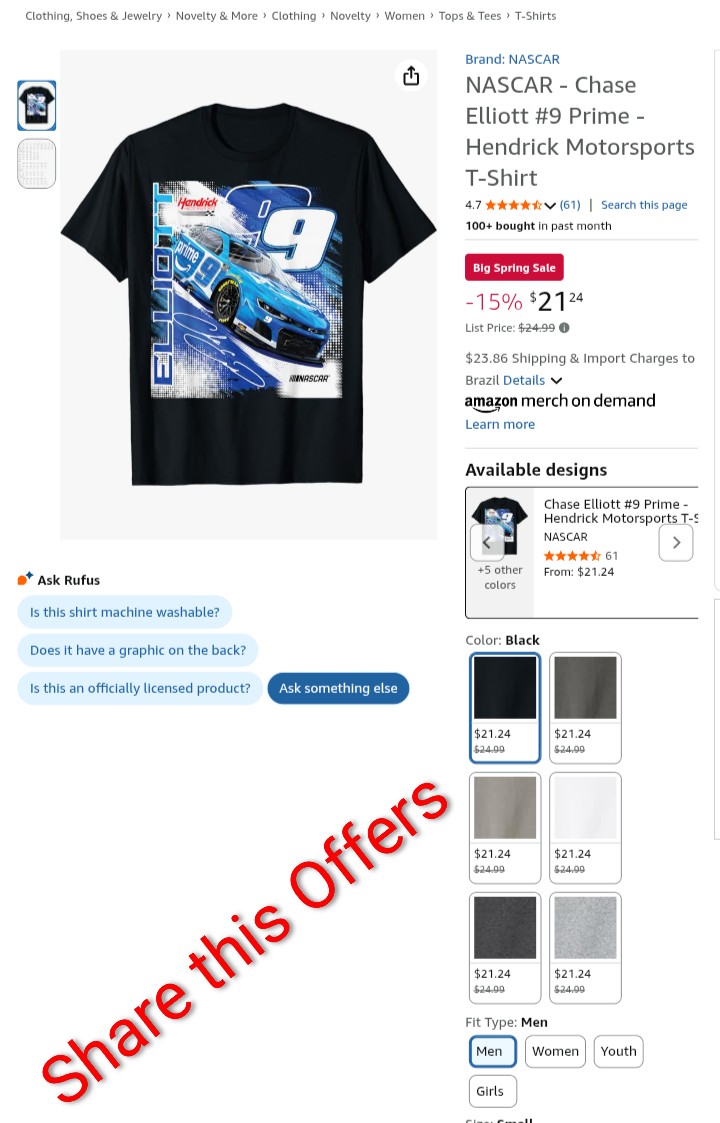This screenshot has height=1123, width=720.
Task: Click the share icon on product image
Action: (x=411, y=76)
